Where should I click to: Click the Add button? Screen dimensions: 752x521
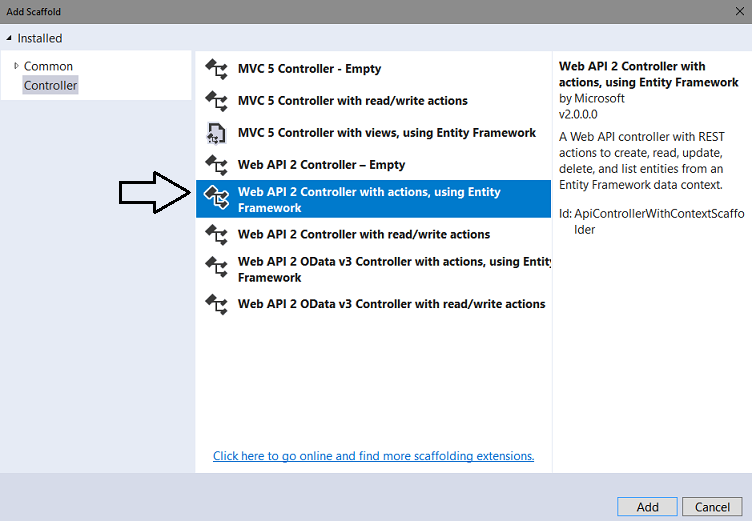pyautogui.click(x=647, y=507)
